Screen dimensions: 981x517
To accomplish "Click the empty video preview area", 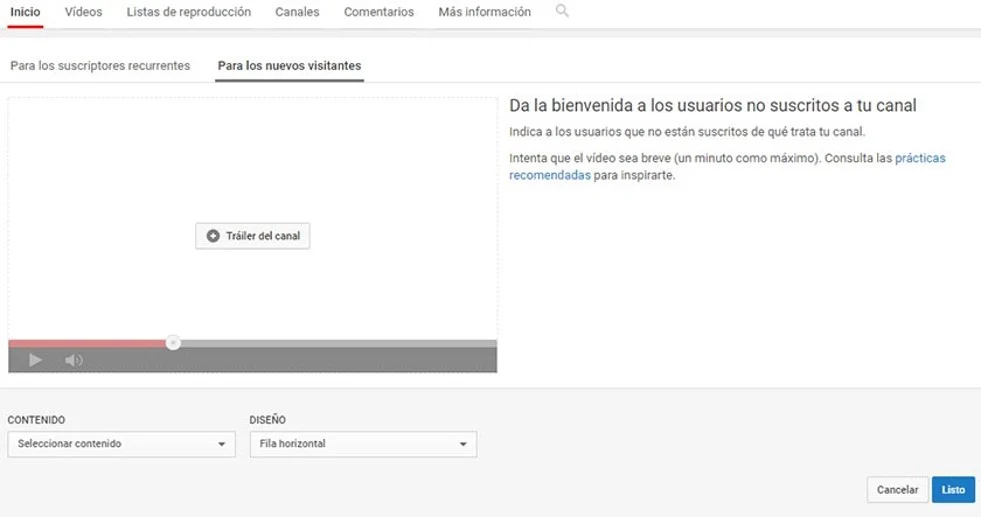I will tap(252, 160).
